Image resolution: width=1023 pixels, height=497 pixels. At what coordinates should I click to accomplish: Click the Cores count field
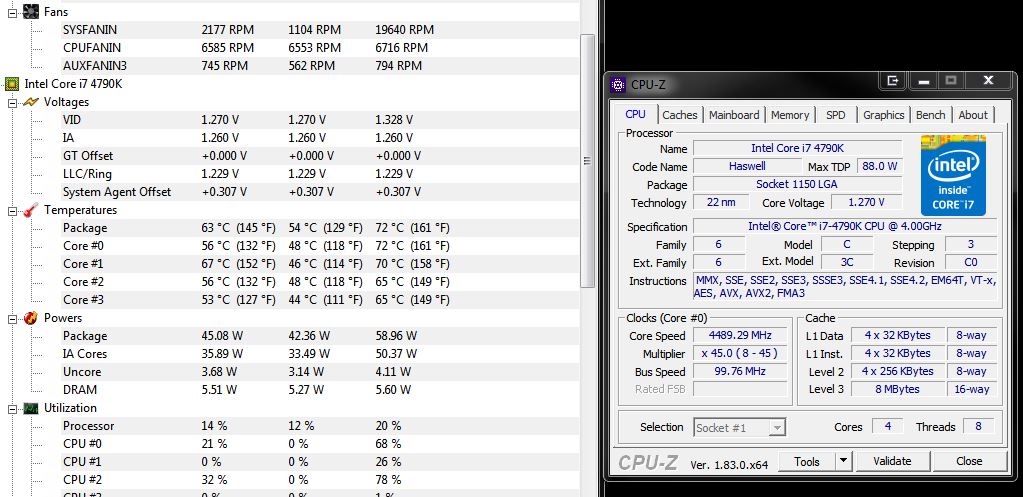click(887, 427)
